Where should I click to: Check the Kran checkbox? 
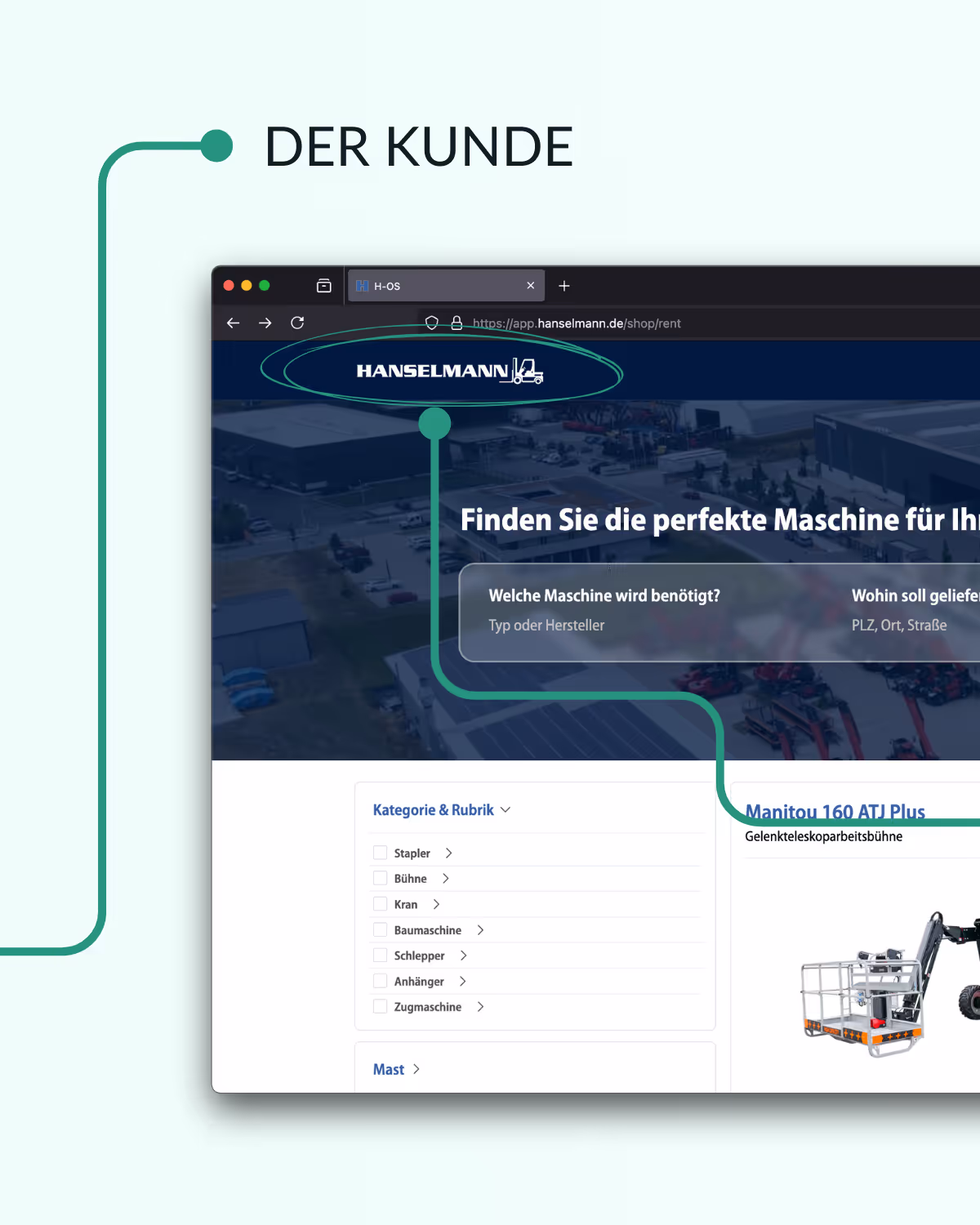tap(381, 904)
